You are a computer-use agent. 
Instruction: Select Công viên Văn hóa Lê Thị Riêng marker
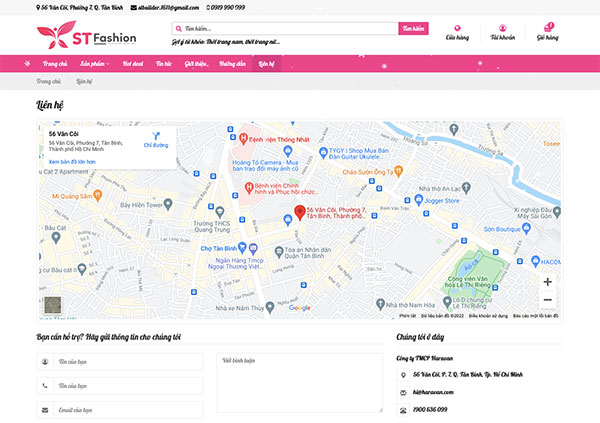click(x=468, y=282)
